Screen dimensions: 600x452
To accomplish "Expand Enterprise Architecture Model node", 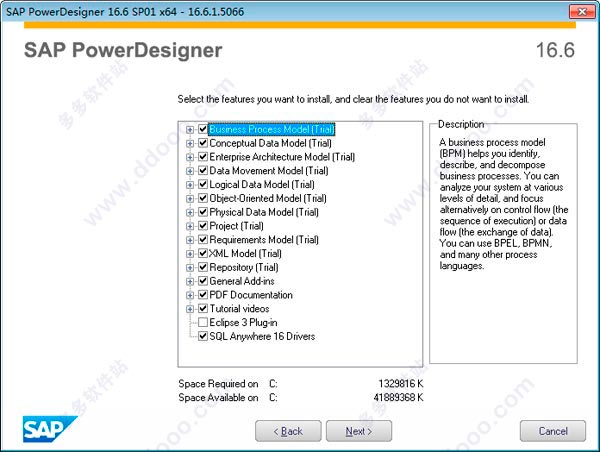I will coord(189,157).
